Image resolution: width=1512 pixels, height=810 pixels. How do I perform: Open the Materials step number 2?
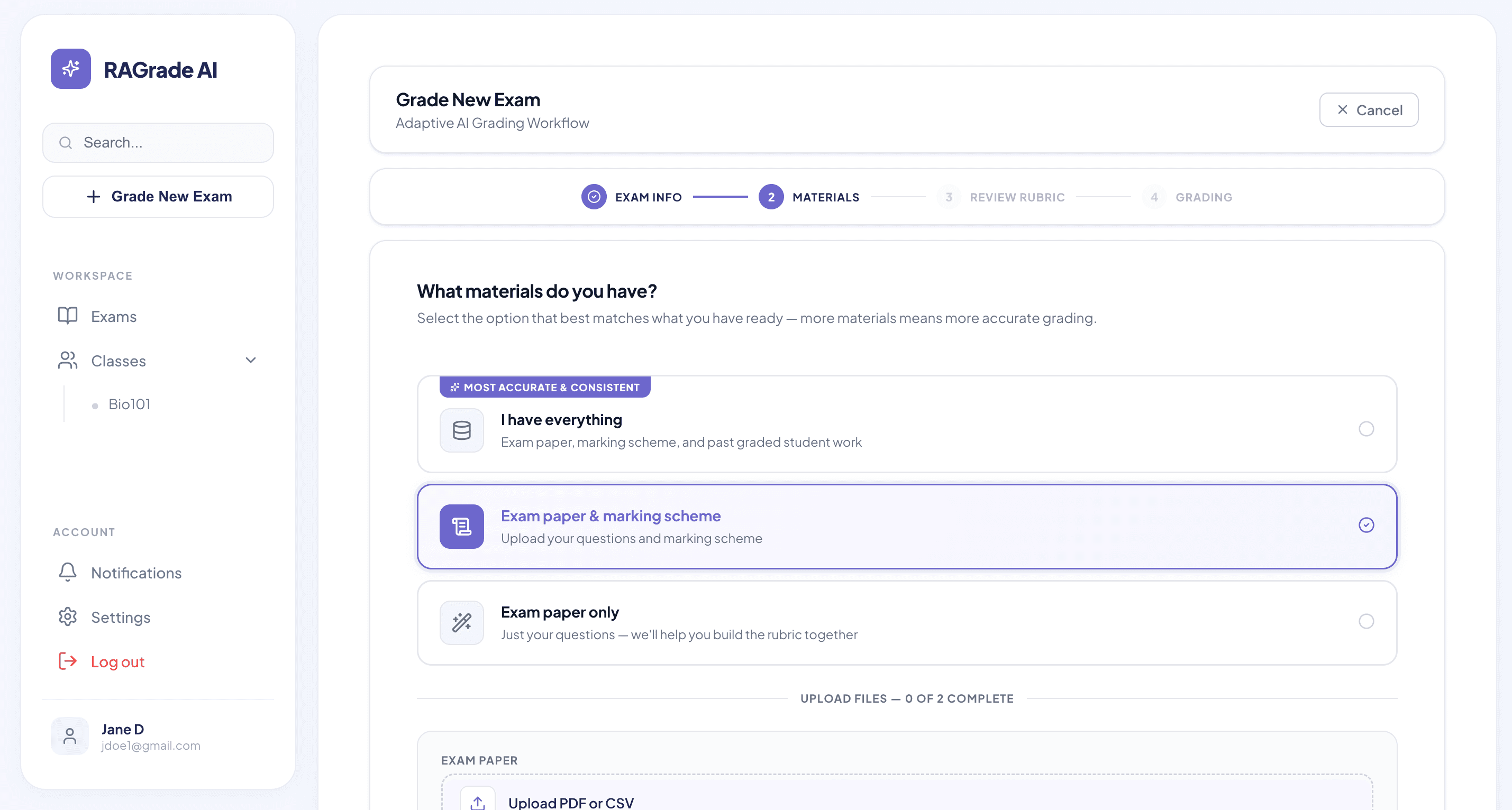tap(808, 197)
